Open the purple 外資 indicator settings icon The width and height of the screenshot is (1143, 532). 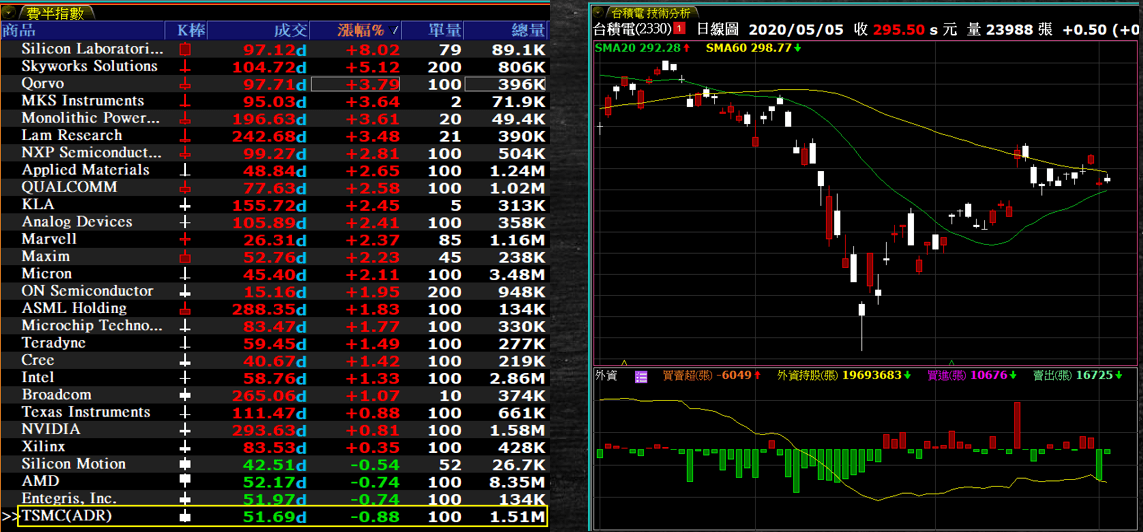click(641, 376)
